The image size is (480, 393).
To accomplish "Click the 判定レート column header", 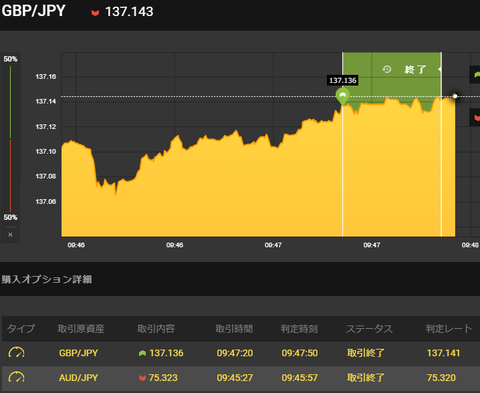I will click(449, 329).
